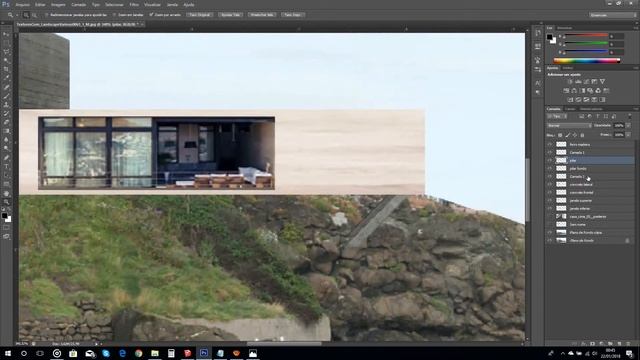Image resolution: width=640 pixels, height=360 pixels.
Task: Open the tool preset picker arrow
Action: [17, 15]
